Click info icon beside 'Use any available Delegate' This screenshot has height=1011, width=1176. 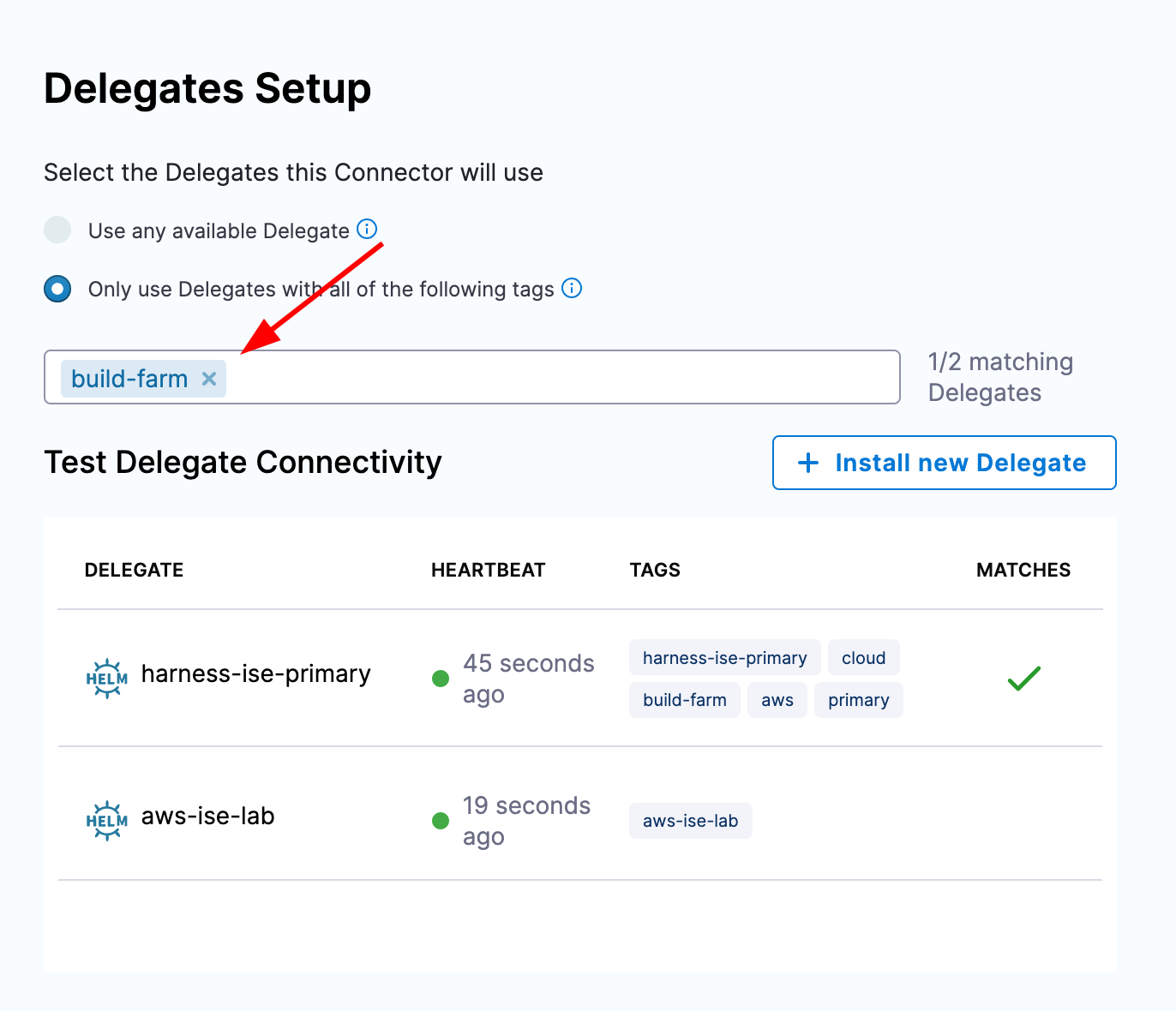[367, 230]
